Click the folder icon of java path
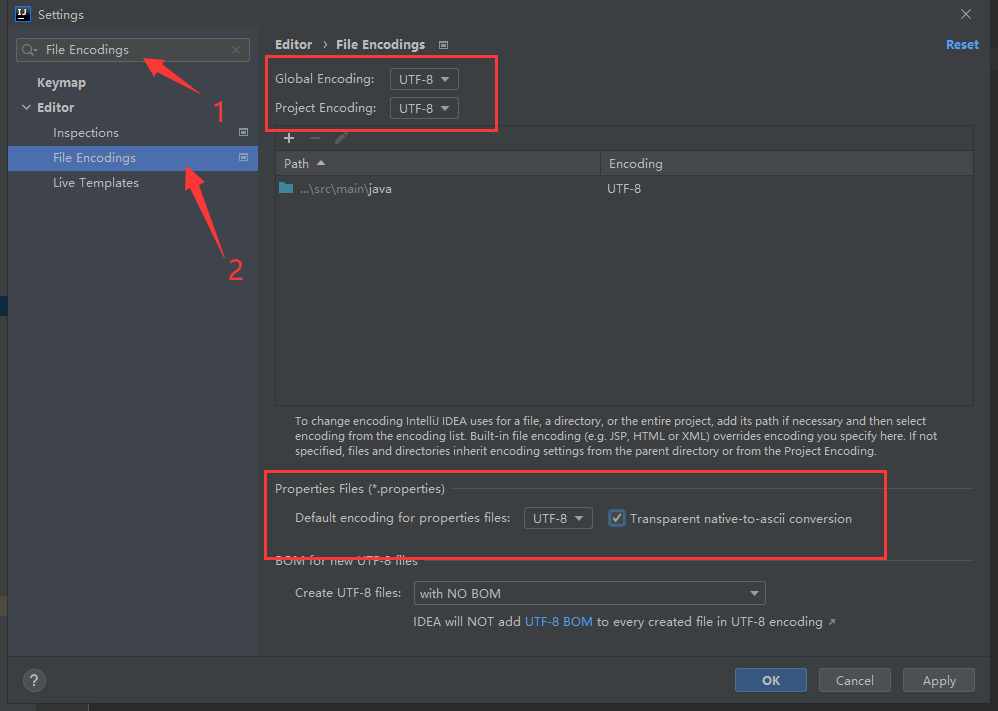Viewport: 998px width, 711px height. 286,188
